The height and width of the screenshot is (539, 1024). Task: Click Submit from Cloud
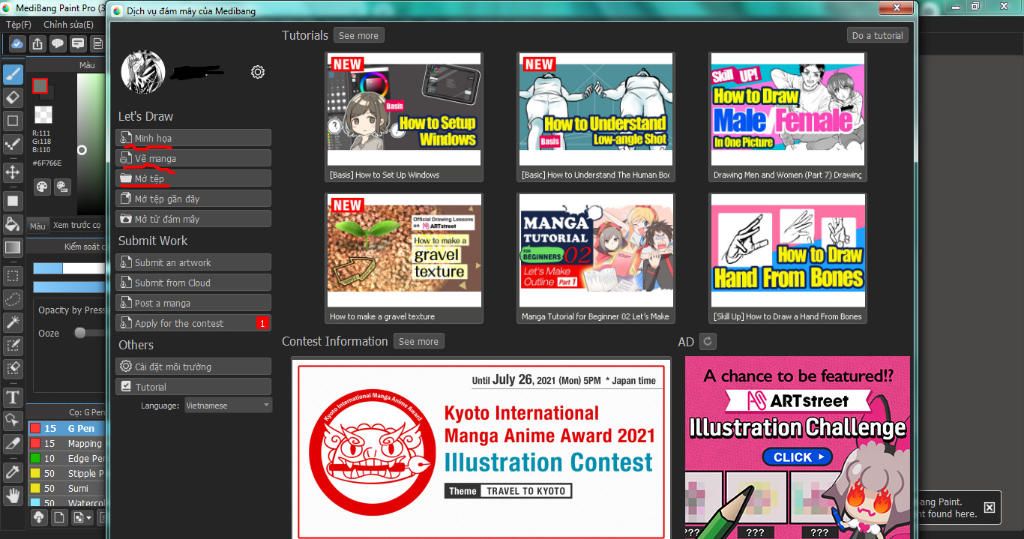coord(194,283)
